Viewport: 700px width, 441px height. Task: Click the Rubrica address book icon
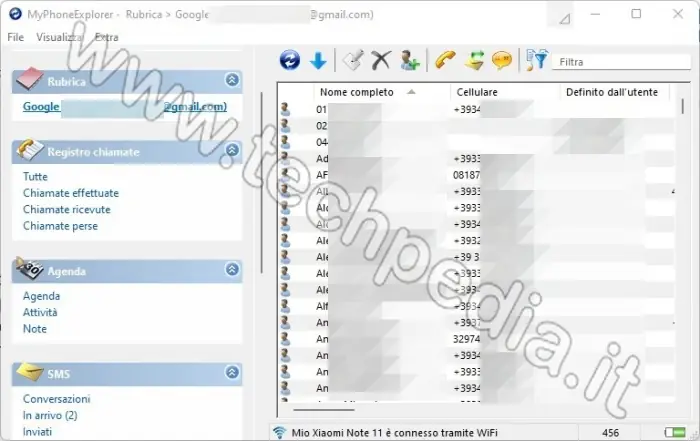(x=29, y=79)
